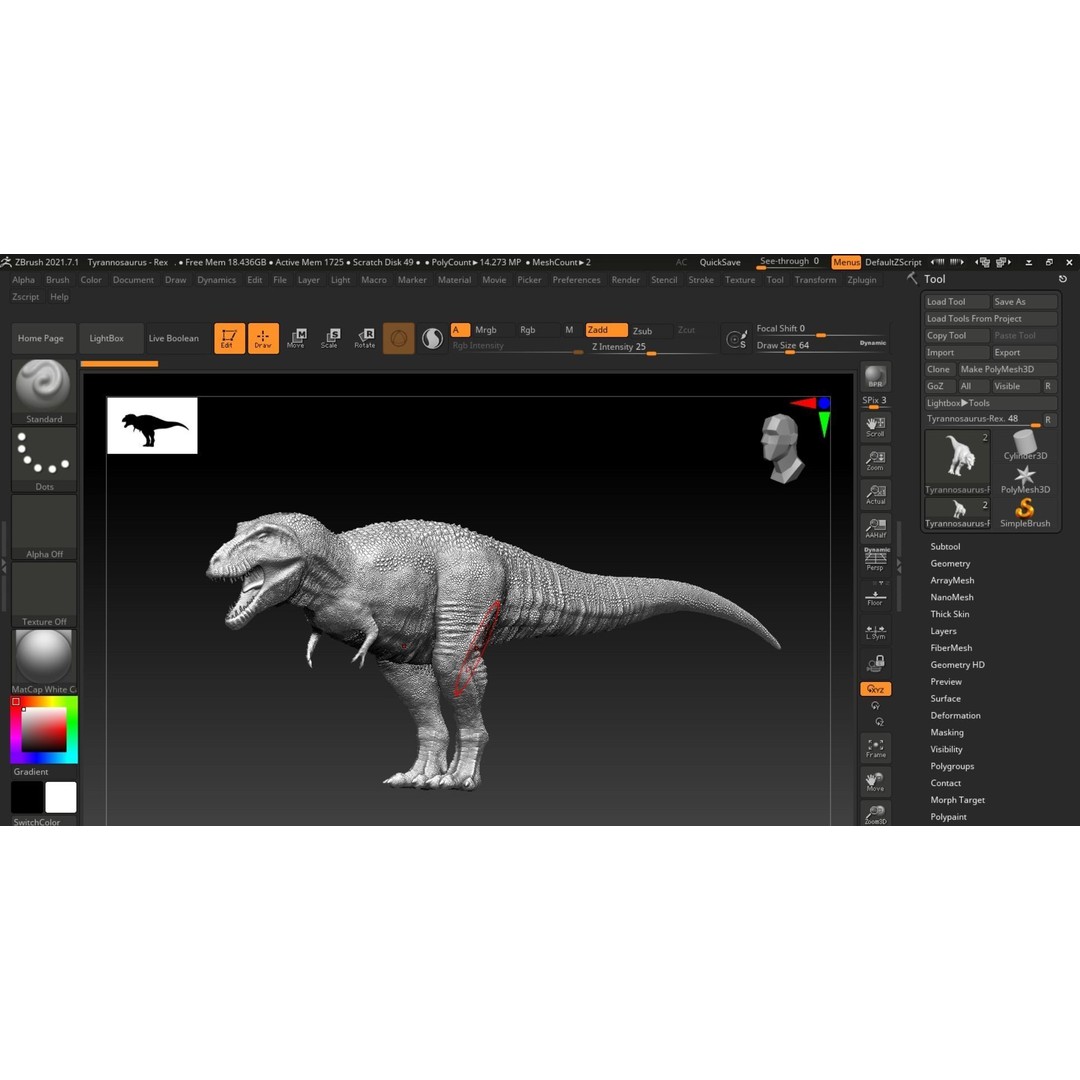Expand the ArrayMesh sub-palette
The height and width of the screenshot is (1080, 1080).
pyautogui.click(x=952, y=580)
